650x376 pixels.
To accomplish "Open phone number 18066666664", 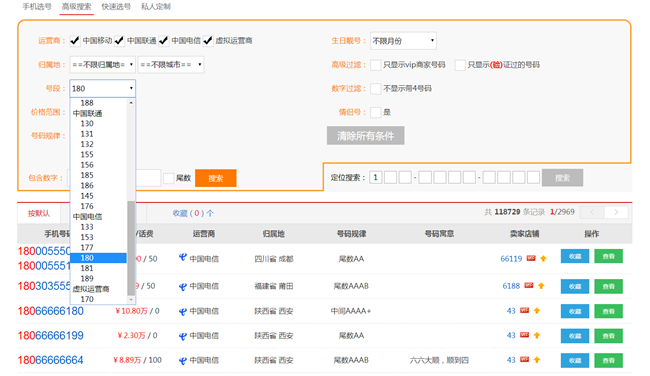I will click(x=51, y=360).
